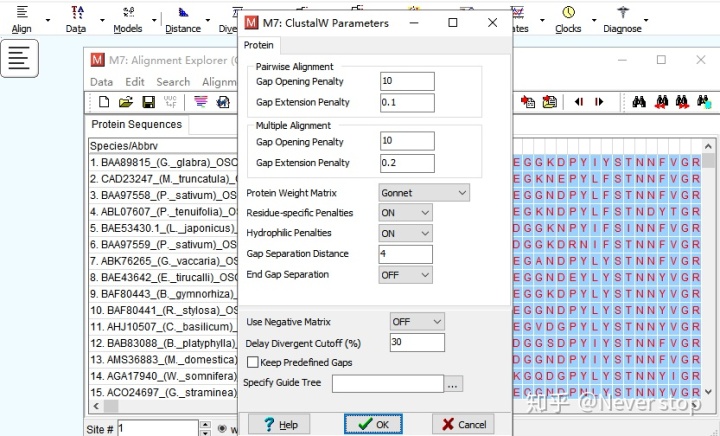Viewport: 720px width, 436px height.
Task: Click Pairwise Gap Extension Penalty field
Action: 407,102
